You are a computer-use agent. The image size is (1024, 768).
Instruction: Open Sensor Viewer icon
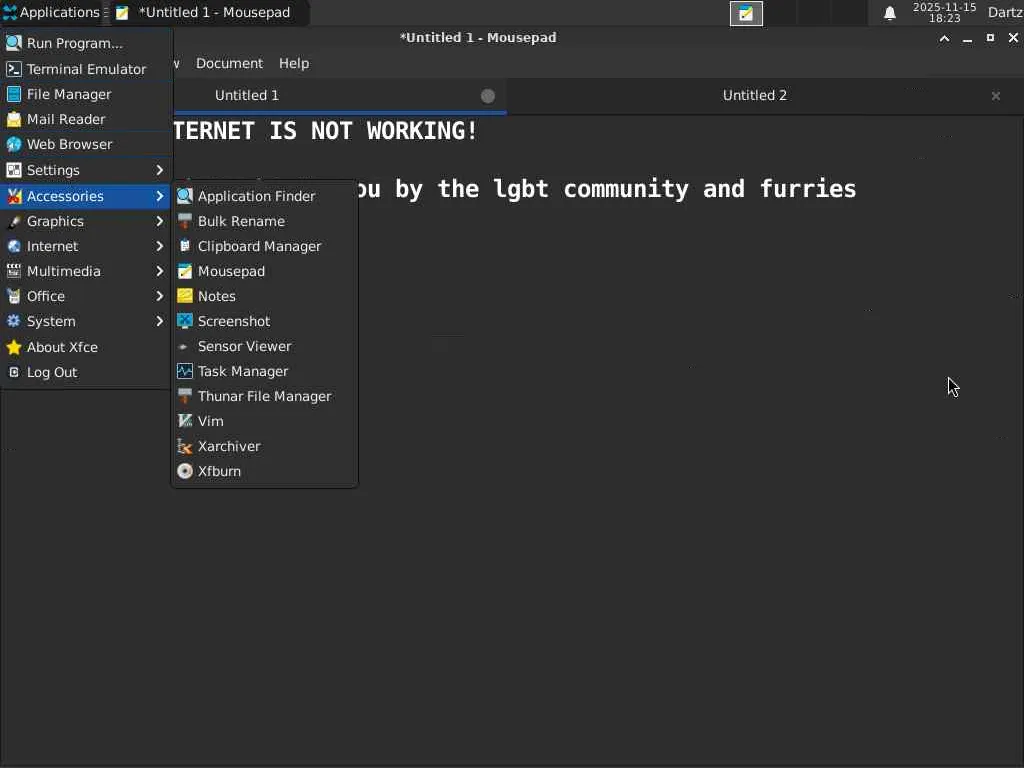pos(184,347)
